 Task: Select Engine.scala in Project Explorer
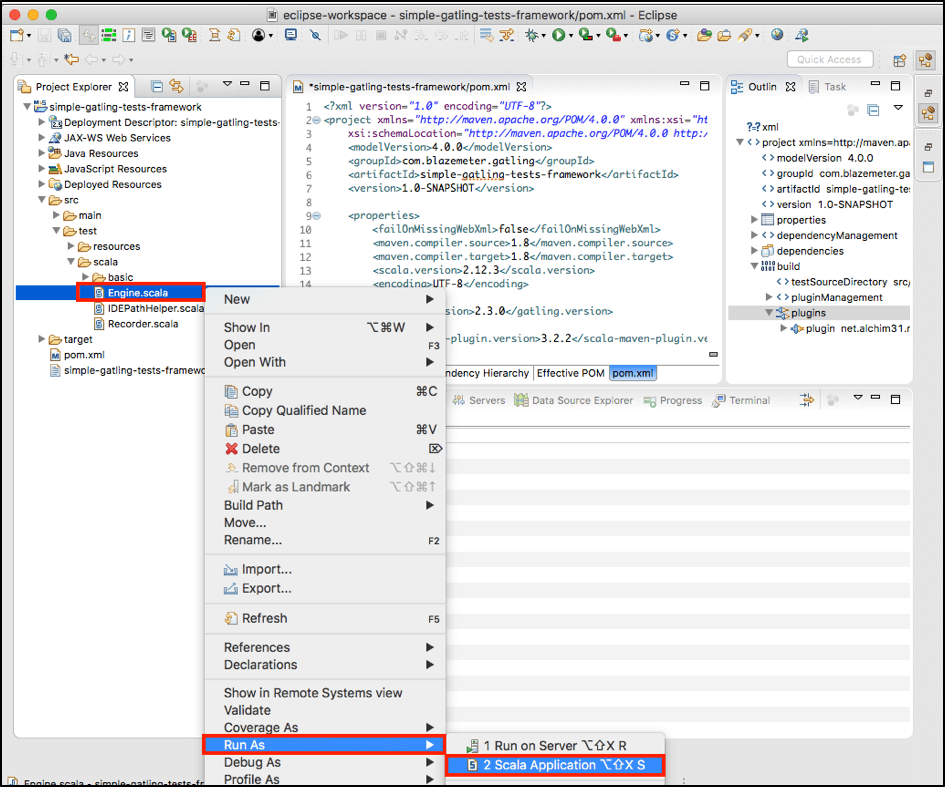click(138, 293)
